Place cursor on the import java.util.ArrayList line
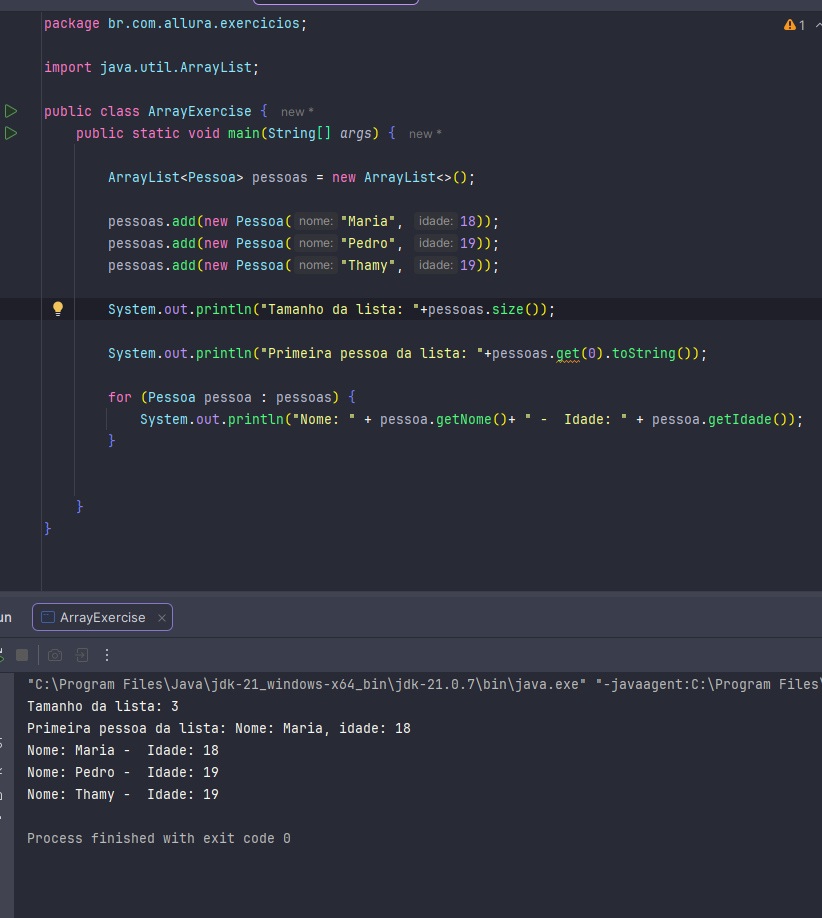Image resolution: width=822 pixels, height=918 pixels. coord(178,68)
